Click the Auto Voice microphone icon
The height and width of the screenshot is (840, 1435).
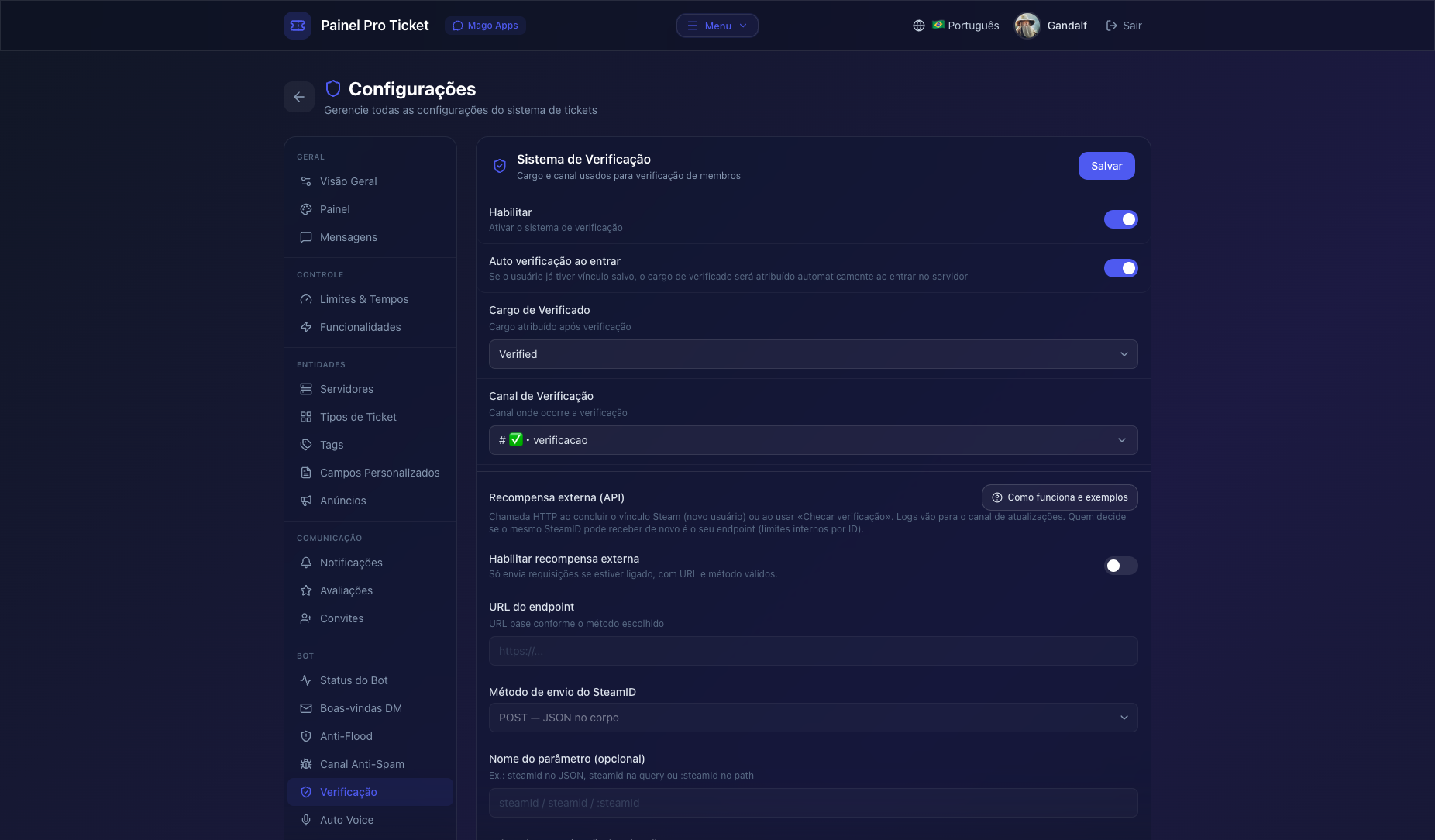point(306,820)
